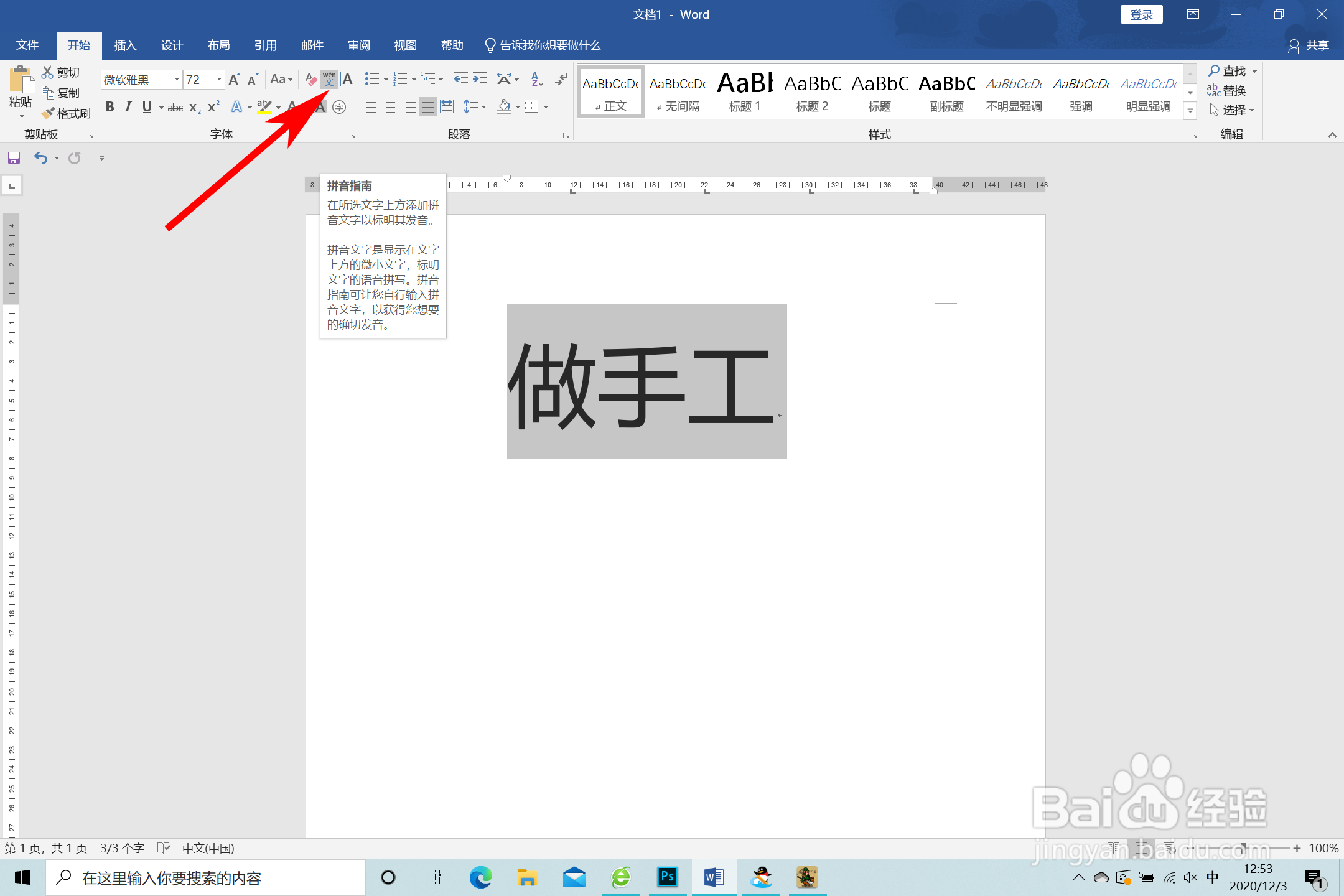Apply the Subtitle (副标题) style

[x=946, y=91]
